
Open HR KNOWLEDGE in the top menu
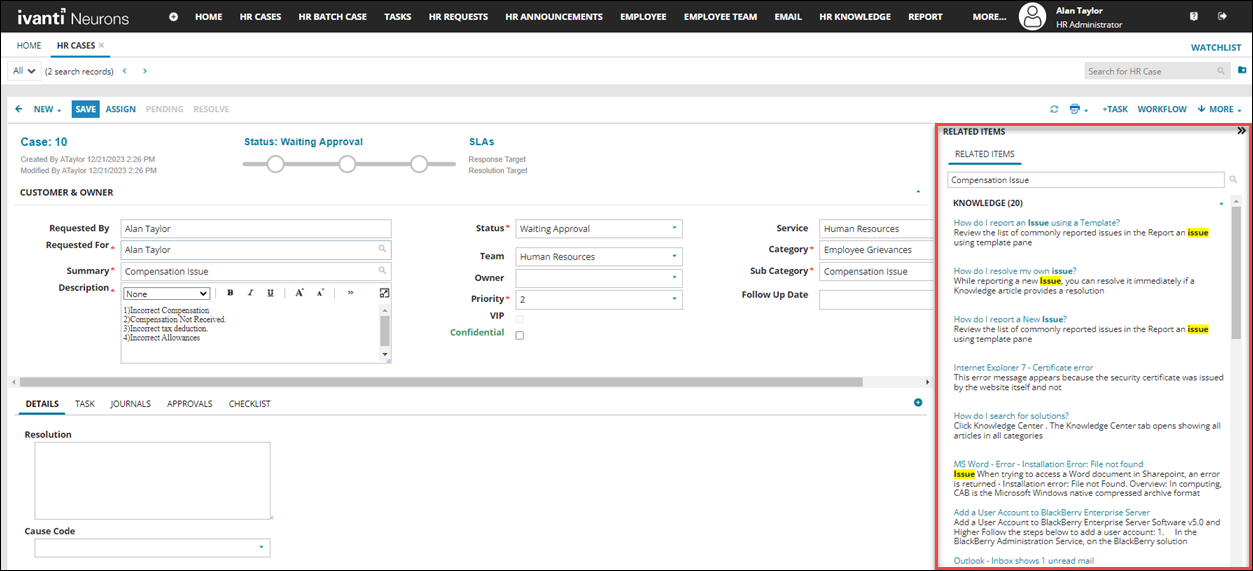pyautogui.click(x=854, y=17)
